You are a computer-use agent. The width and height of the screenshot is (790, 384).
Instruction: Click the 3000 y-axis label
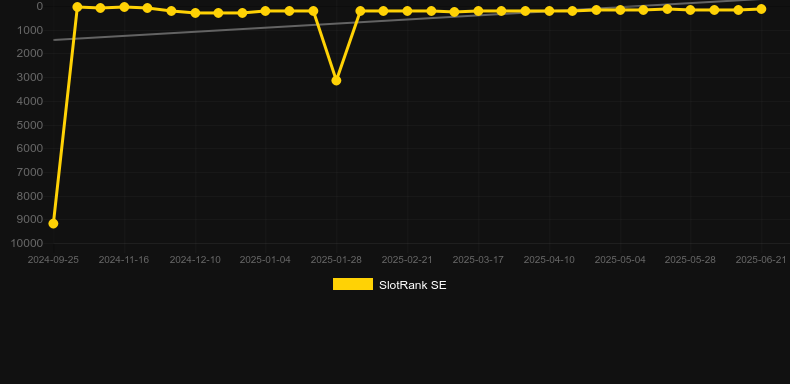coord(30,77)
